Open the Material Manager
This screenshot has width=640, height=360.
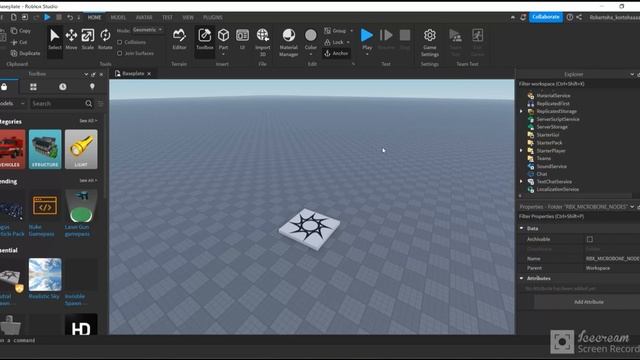coord(289,42)
